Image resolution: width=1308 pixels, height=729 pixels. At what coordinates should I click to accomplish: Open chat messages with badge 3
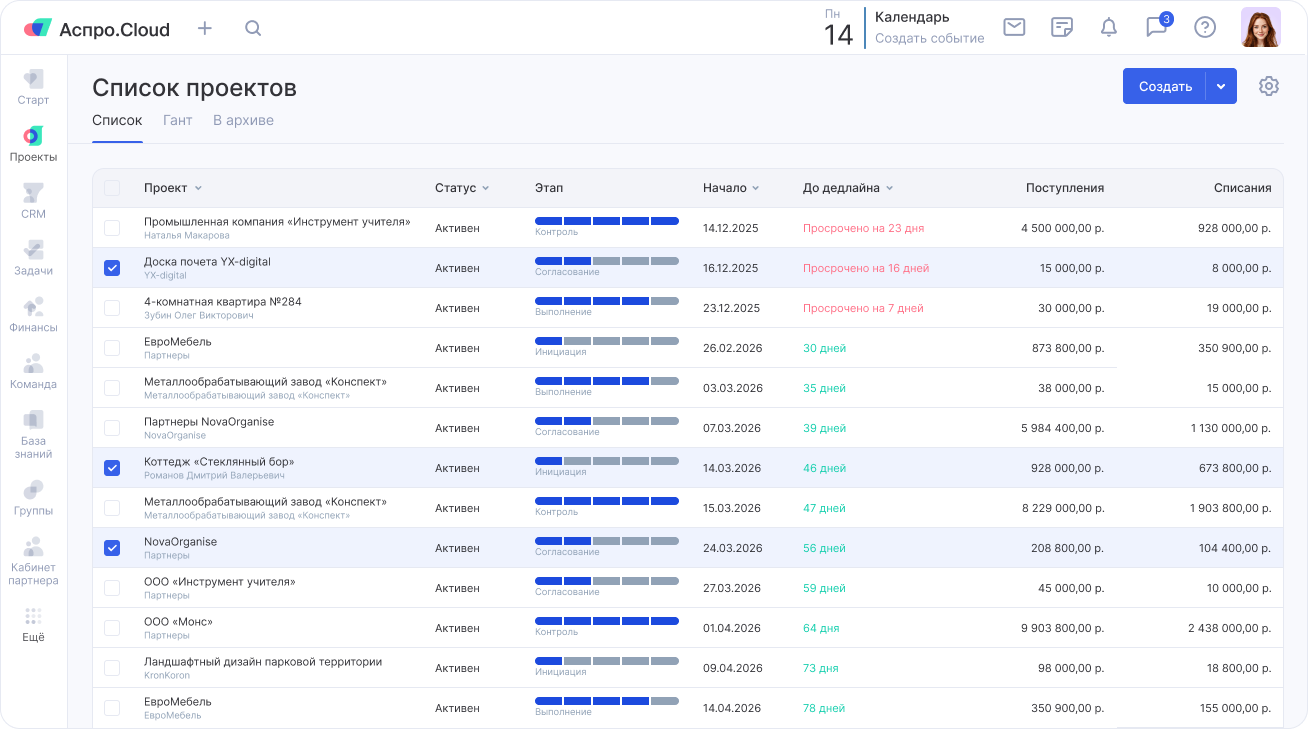1157,27
